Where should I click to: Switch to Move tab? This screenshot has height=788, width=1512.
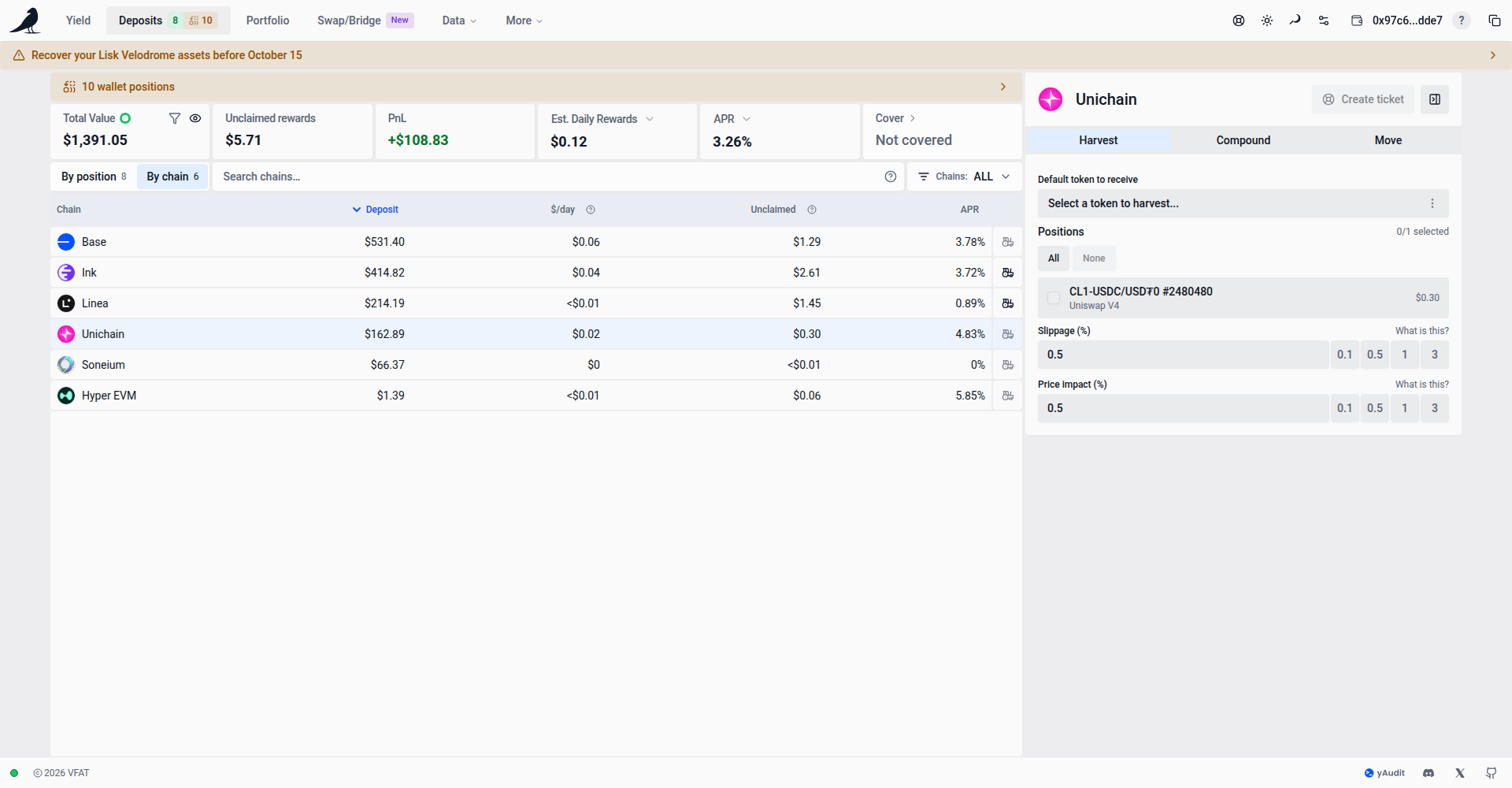pyautogui.click(x=1388, y=140)
